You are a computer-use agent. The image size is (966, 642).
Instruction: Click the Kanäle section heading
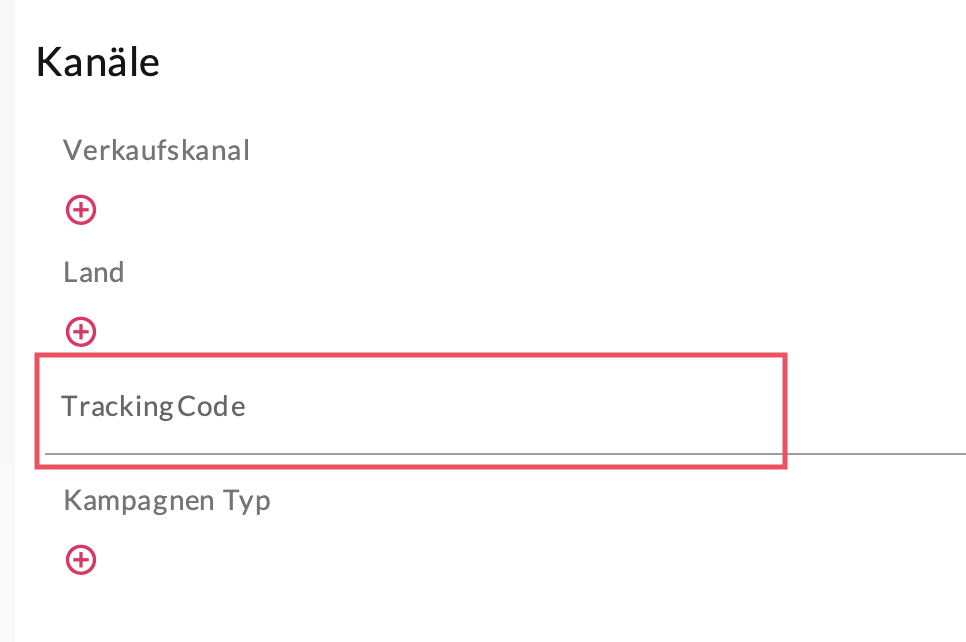click(98, 63)
